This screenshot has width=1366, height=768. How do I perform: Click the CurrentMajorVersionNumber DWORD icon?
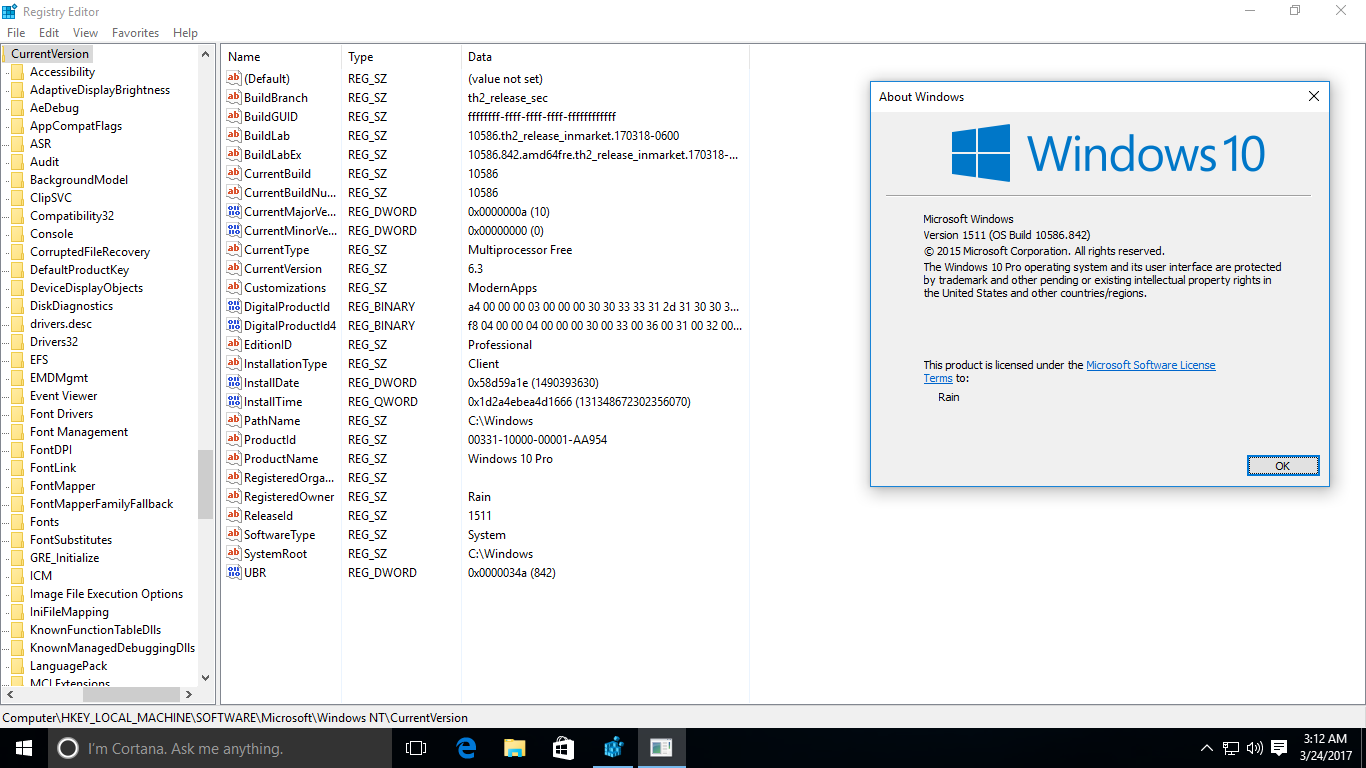click(x=234, y=212)
